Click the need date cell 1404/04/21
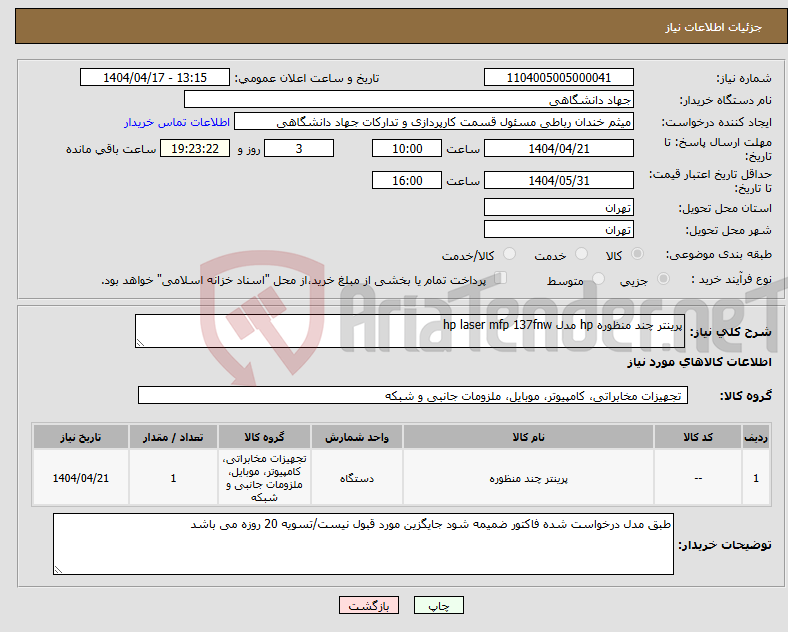Screen dimensions: 788x632 click(x=81, y=478)
